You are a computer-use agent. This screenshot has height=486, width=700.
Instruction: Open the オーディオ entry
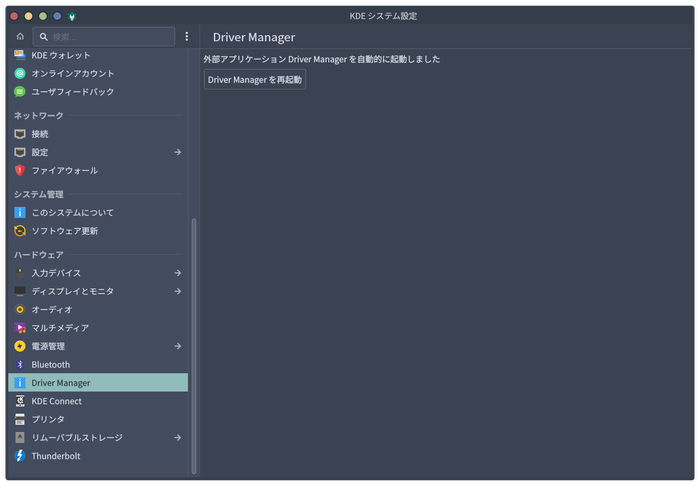pyautogui.click(x=98, y=309)
